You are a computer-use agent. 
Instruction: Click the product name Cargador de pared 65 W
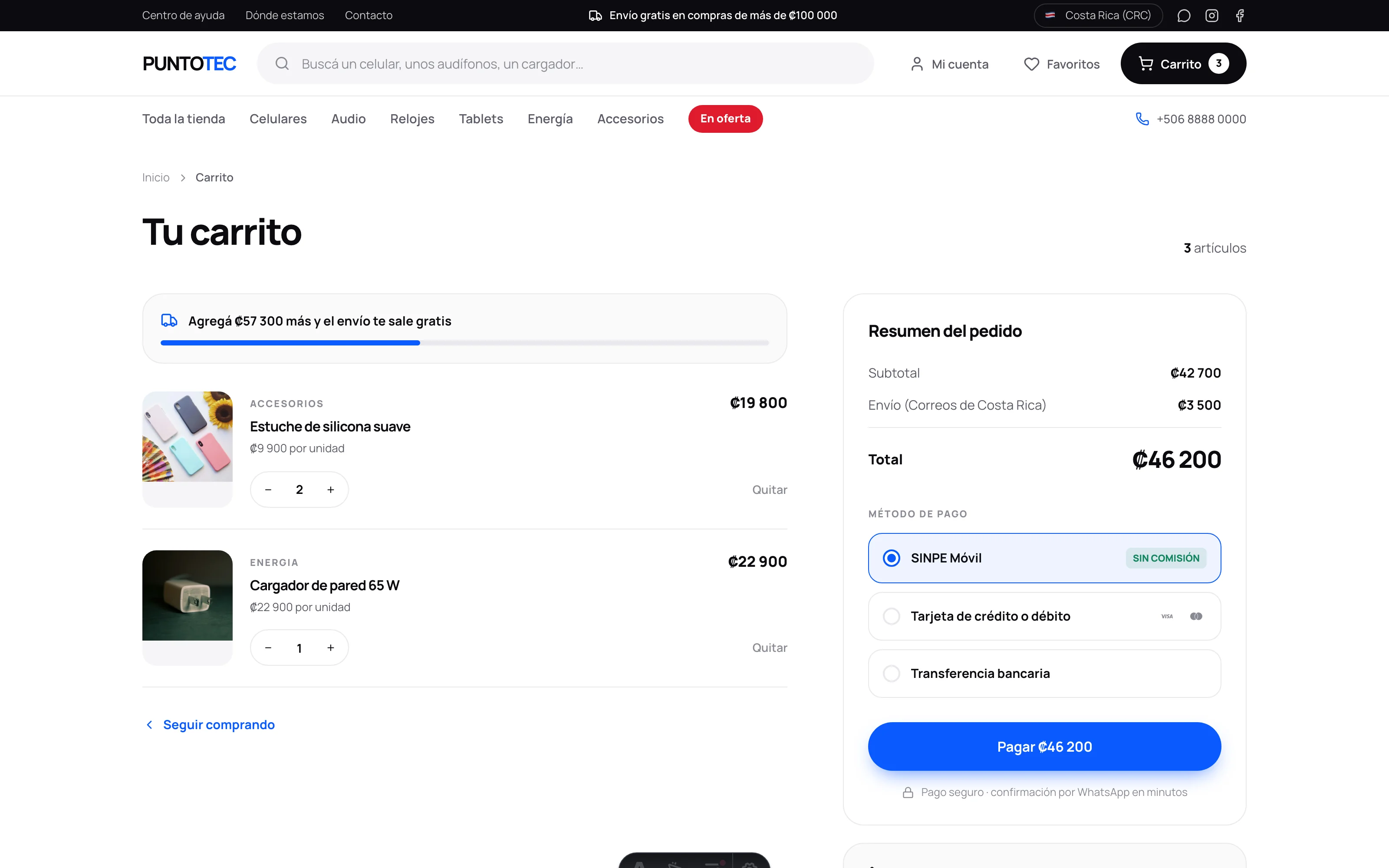325,585
